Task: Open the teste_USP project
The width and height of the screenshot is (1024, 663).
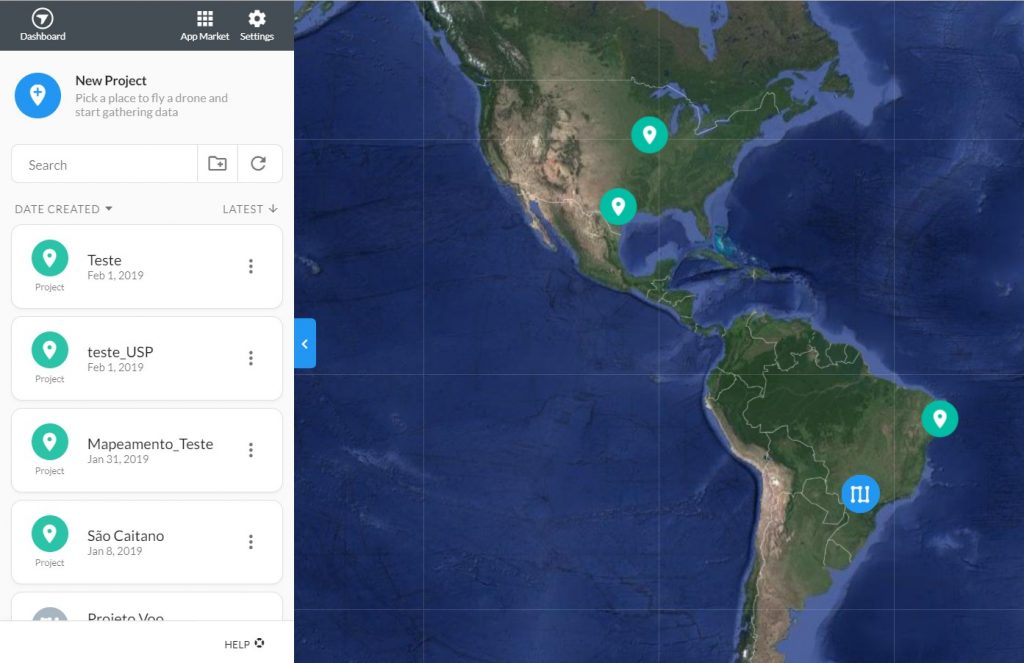Action: point(147,359)
